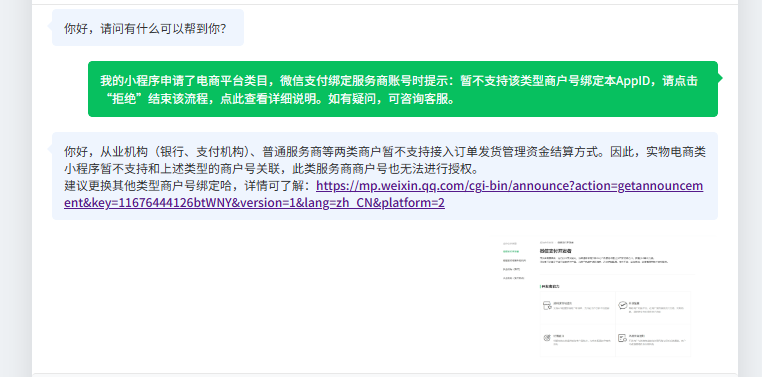Image resolution: width=762 pixels, height=377 pixels.
Task: Click the breadcrumb text in thumbnail
Action: (x=556, y=242)
